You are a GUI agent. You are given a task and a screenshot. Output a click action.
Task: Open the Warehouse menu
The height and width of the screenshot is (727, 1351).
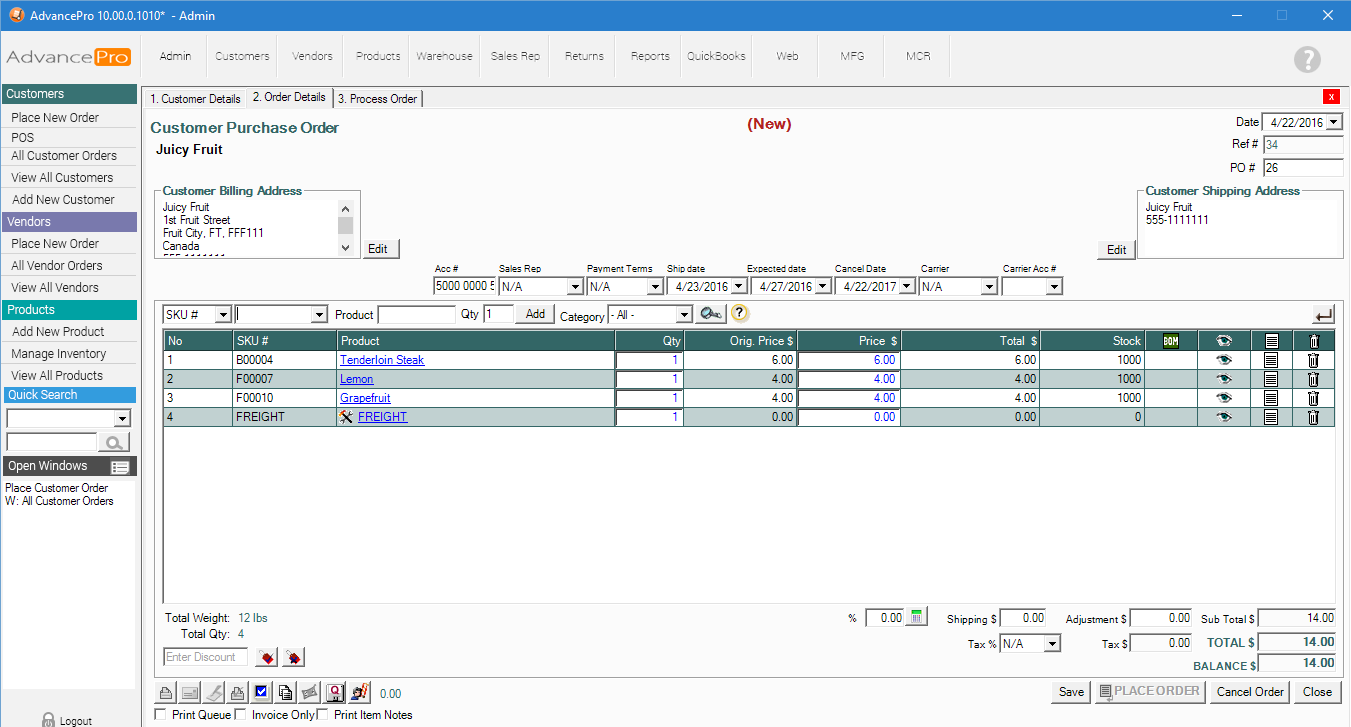[x=444, y=56]
